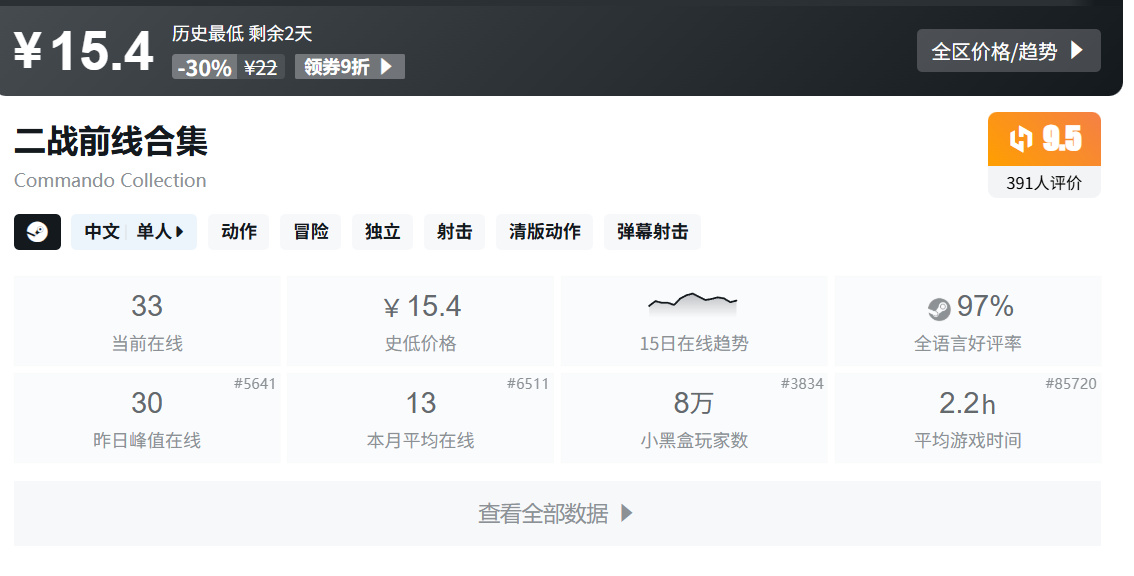Click the Steam platform icon badge

click(x=38, y=232)
